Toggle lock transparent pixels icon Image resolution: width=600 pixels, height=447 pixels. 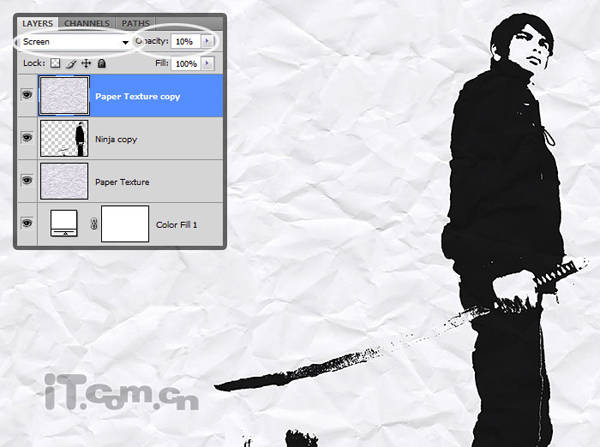click(x=55, y=63)
